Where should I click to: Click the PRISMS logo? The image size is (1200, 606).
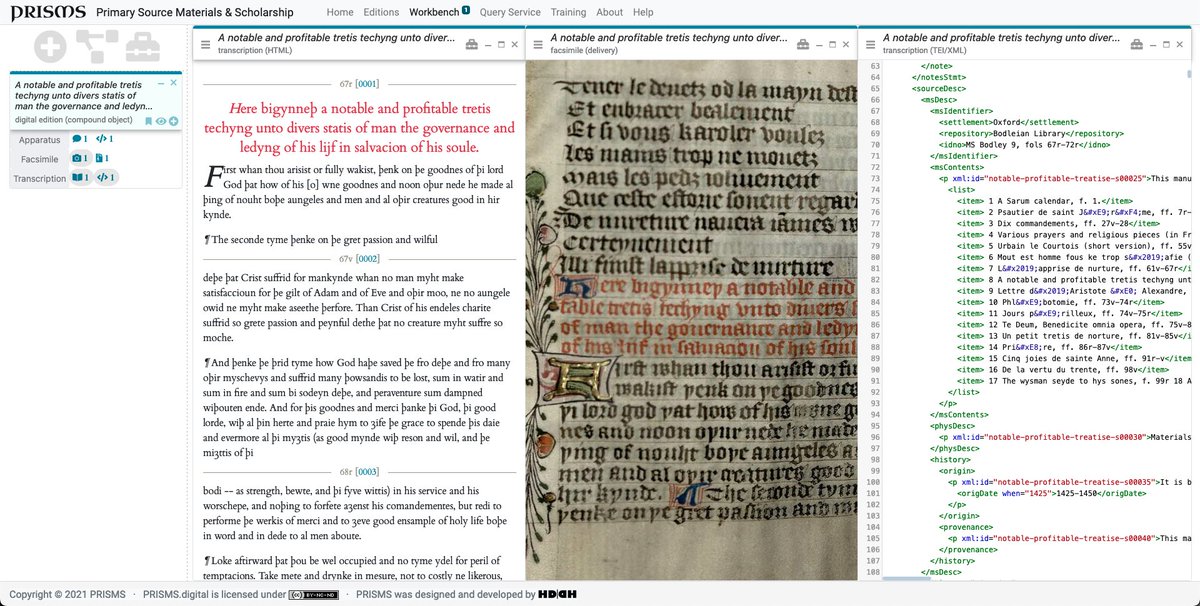[x=47, y=12]
